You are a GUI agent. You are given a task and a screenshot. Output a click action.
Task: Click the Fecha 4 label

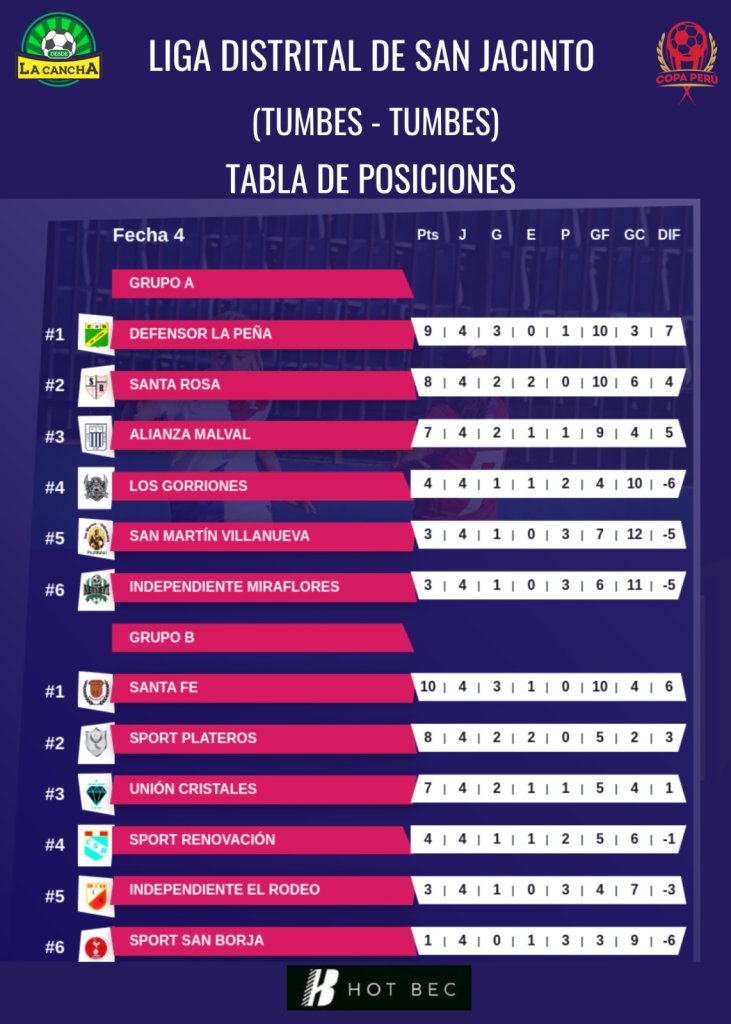coord(149,236)
